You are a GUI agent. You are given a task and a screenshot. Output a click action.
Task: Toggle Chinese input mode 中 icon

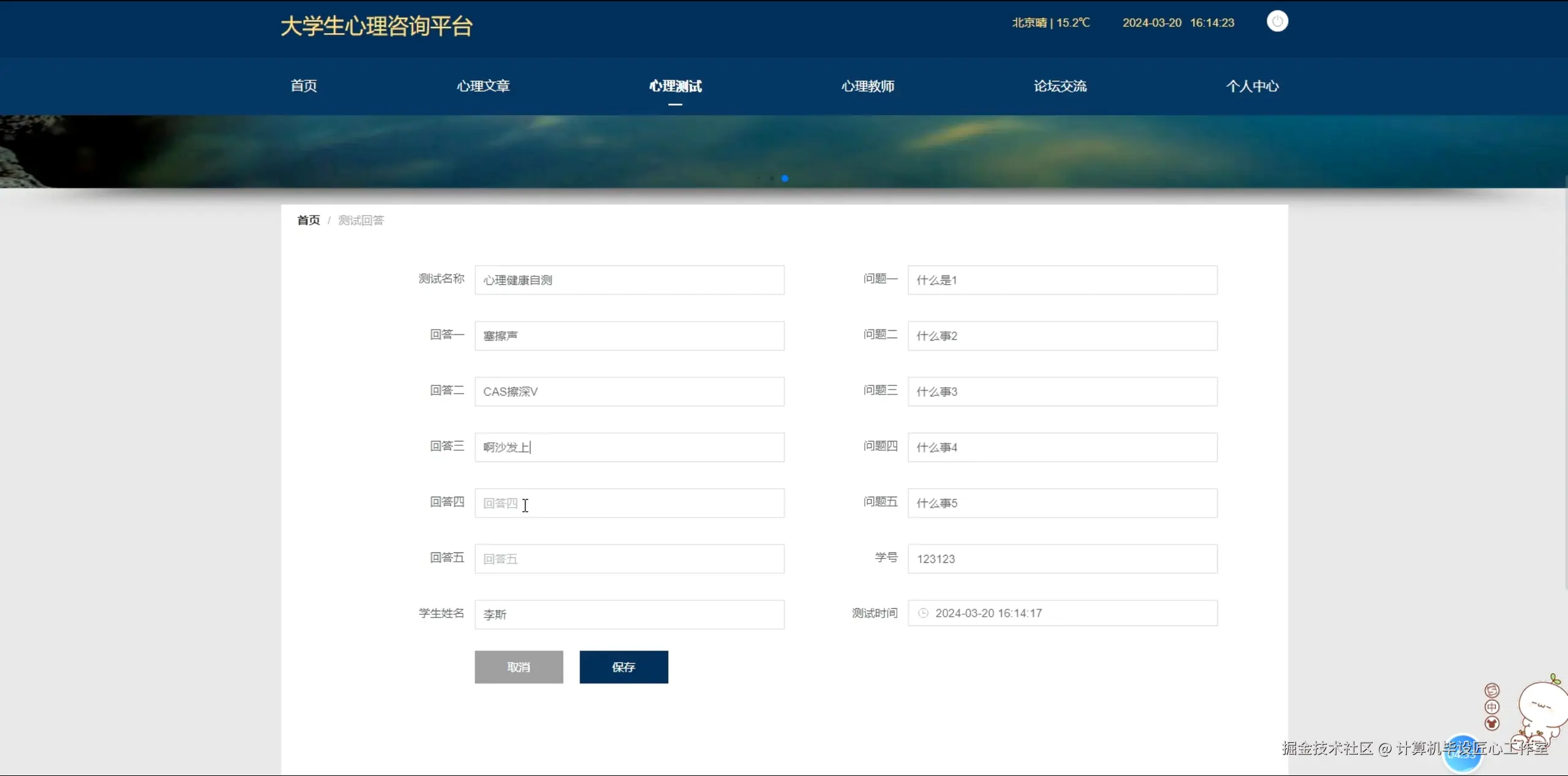click(x=1492, y=707)
